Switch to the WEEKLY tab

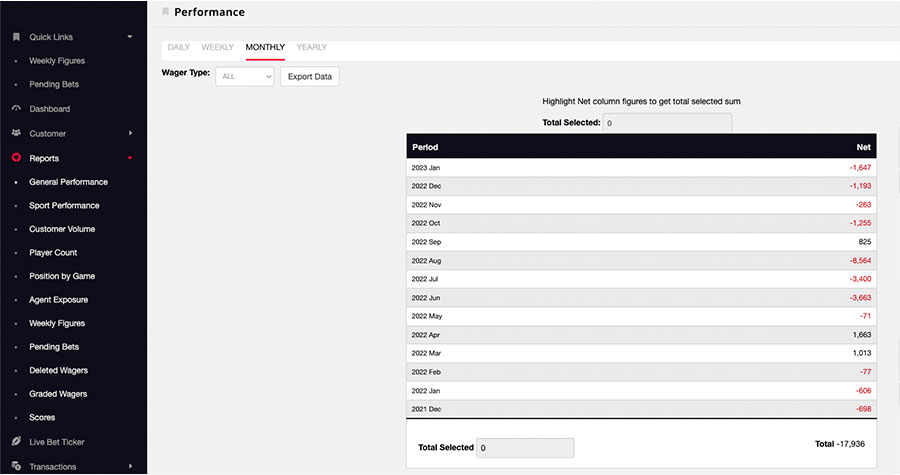point(218,47)
